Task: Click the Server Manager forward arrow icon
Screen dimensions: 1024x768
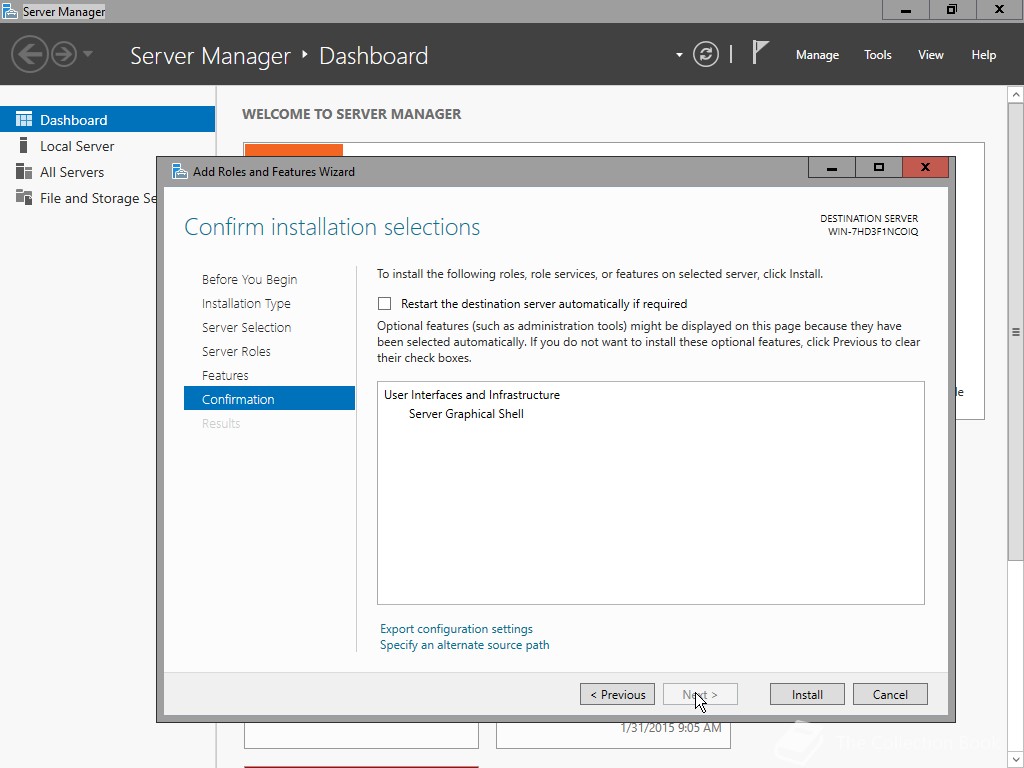Action: coord(64,54)
